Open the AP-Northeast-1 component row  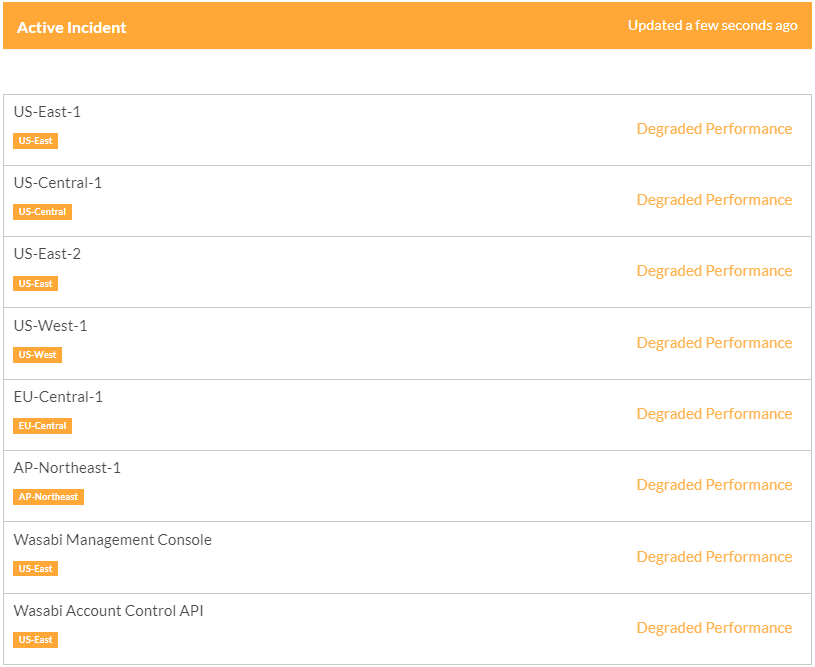[x=408, y=486]
